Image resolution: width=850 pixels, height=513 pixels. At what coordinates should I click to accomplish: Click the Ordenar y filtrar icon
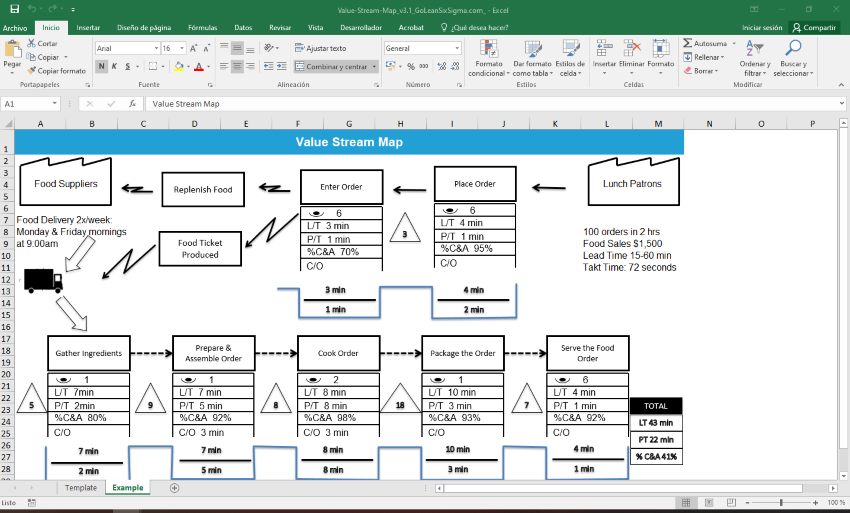[755, 48]
